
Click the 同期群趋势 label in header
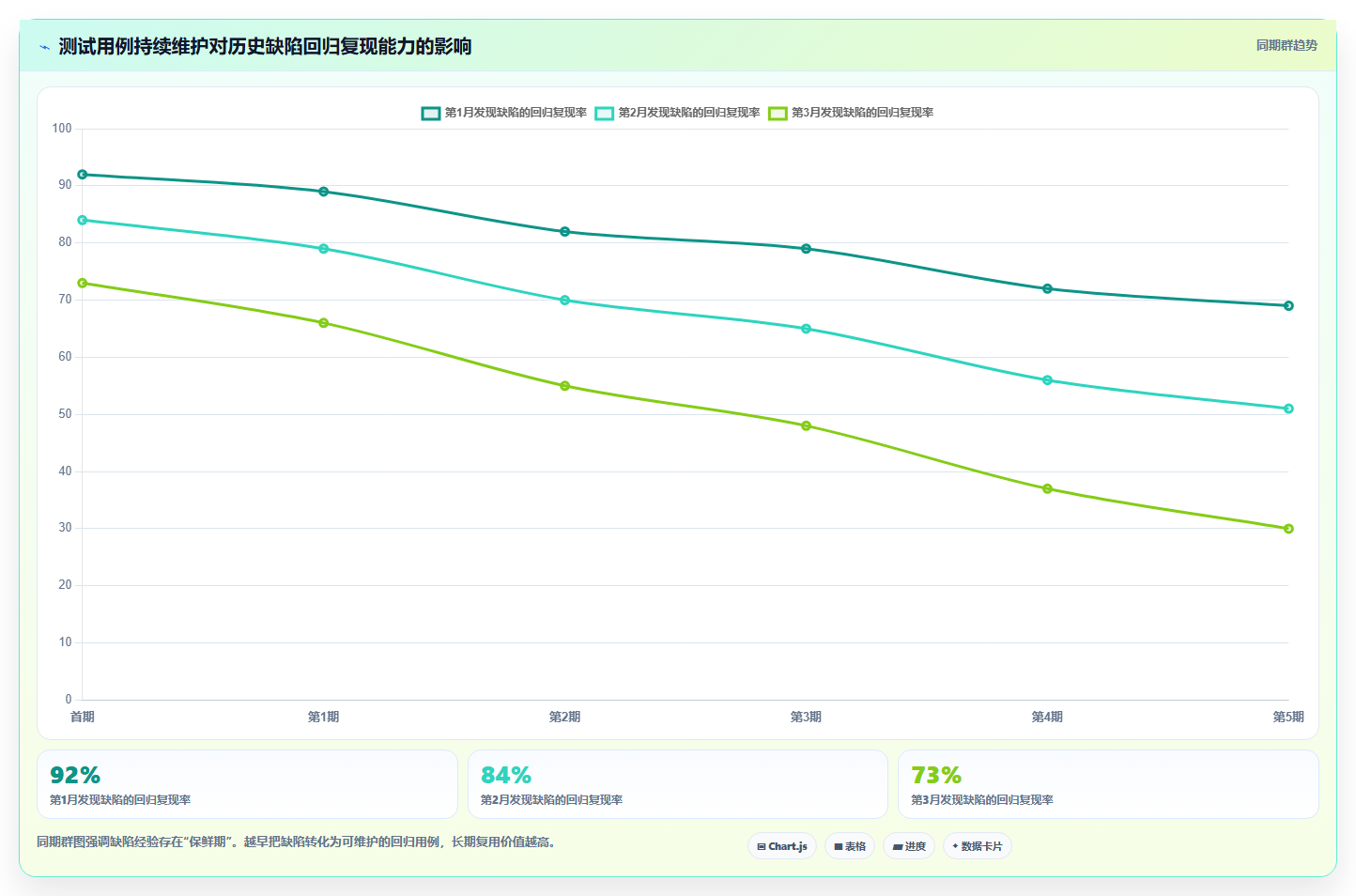pyautogui.click(x=1287, y=45)
